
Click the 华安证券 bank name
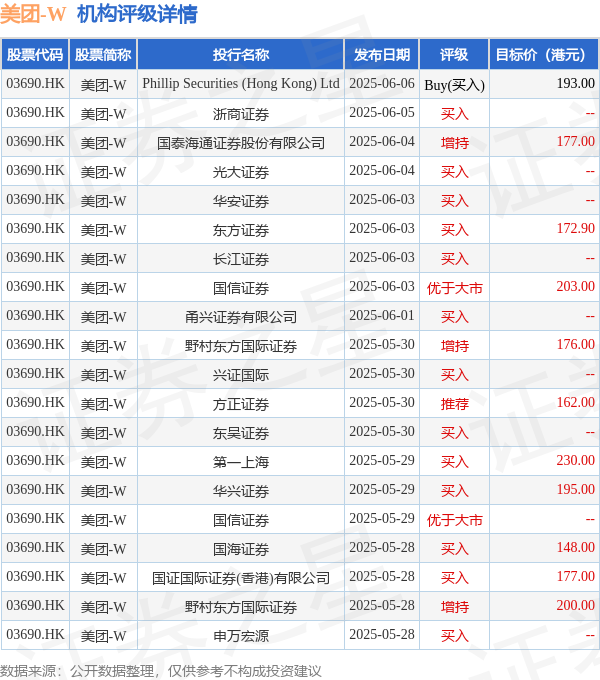[241, 201]
